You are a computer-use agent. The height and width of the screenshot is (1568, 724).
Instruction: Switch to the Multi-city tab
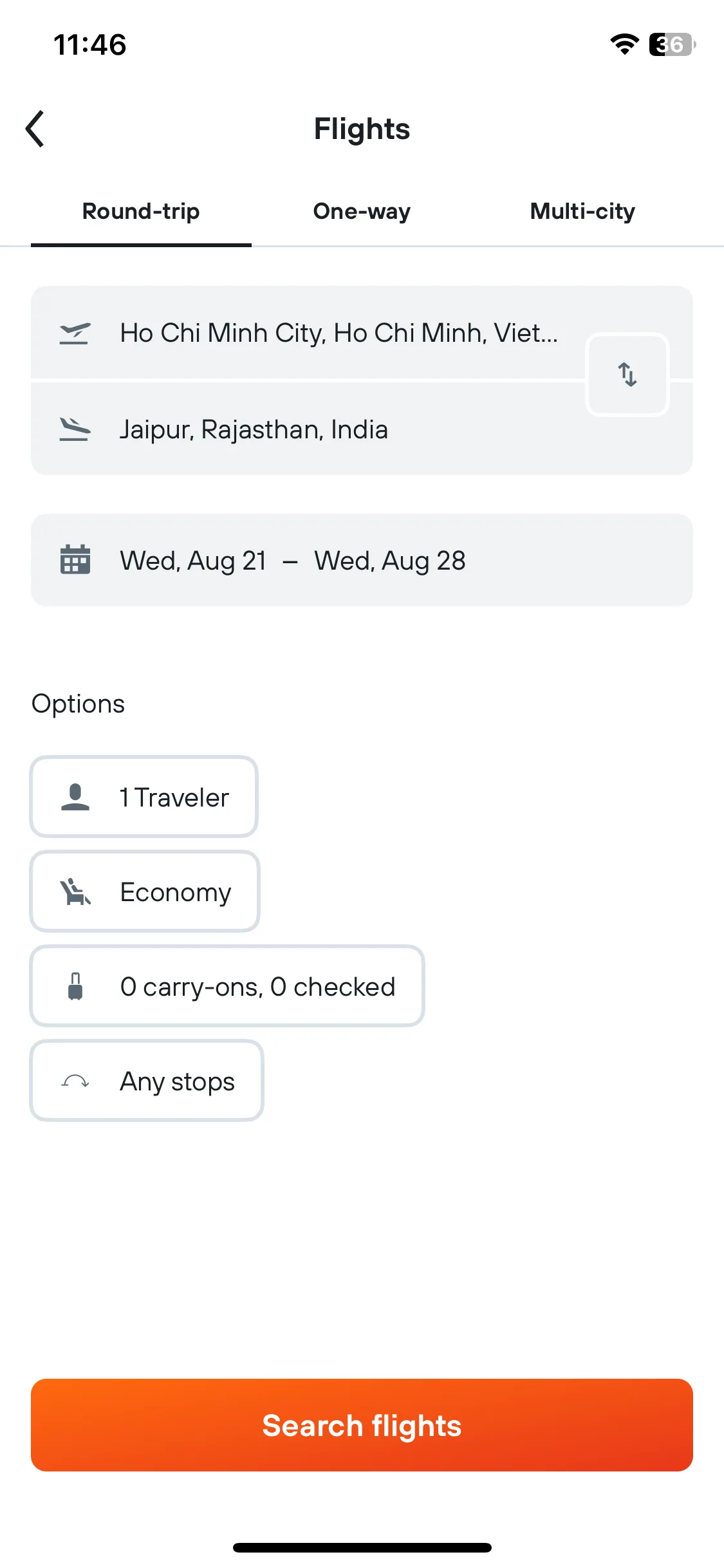click(x=582, y=212)
